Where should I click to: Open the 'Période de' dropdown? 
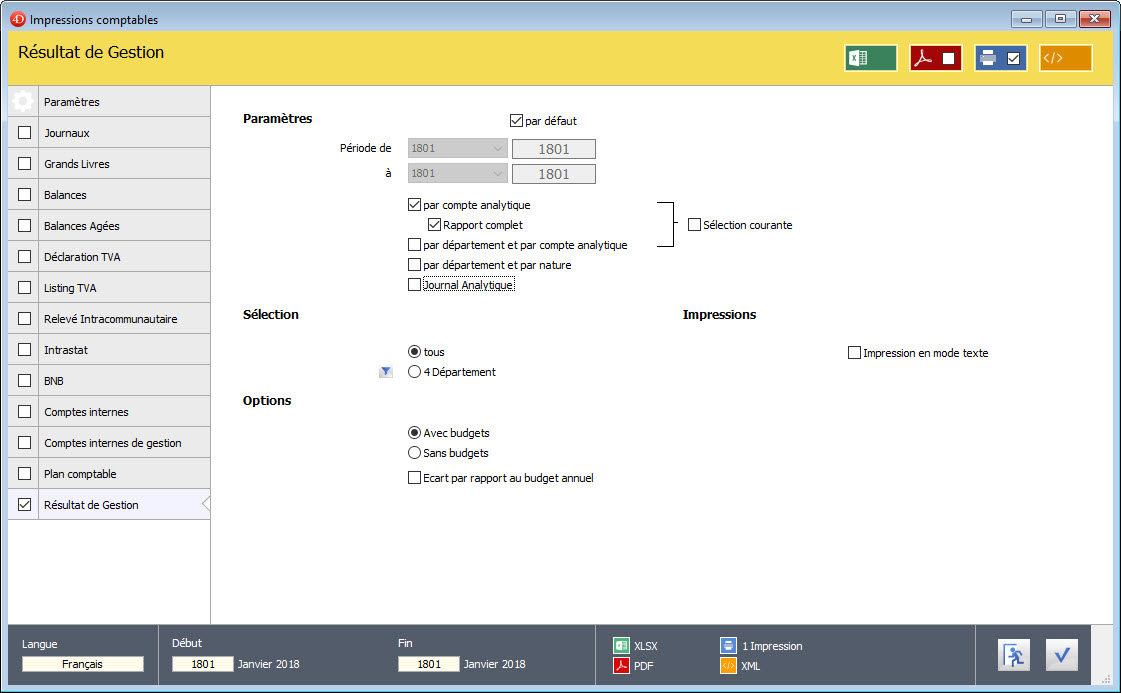pyautogui.click(x=457, y=149)
